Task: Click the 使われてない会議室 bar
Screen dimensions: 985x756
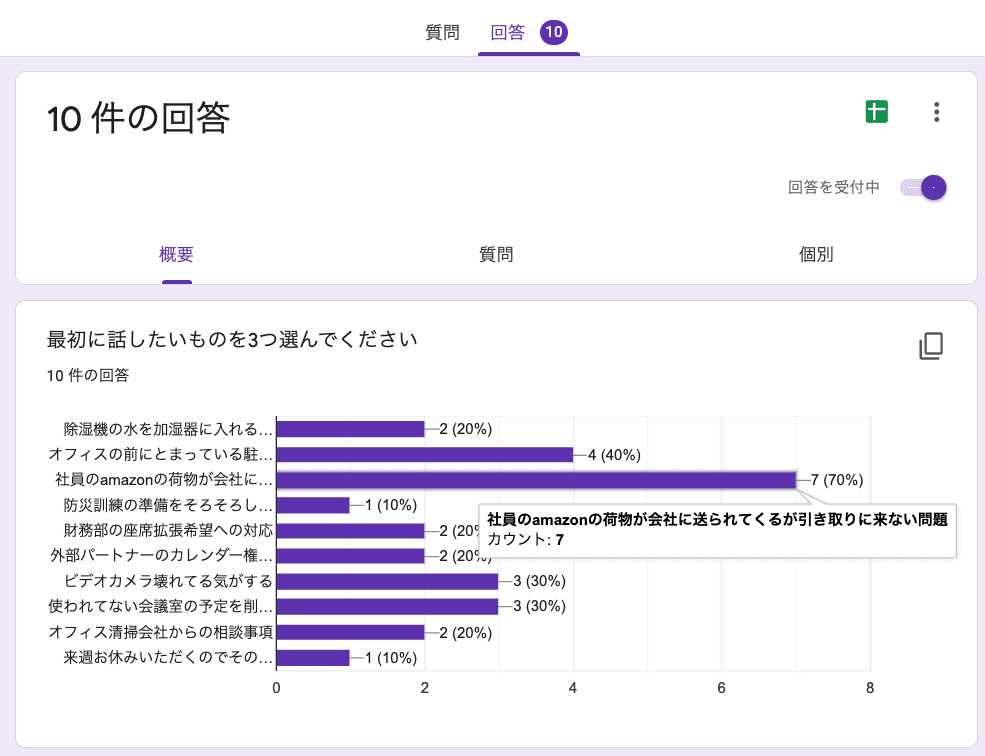Action: 387,606
